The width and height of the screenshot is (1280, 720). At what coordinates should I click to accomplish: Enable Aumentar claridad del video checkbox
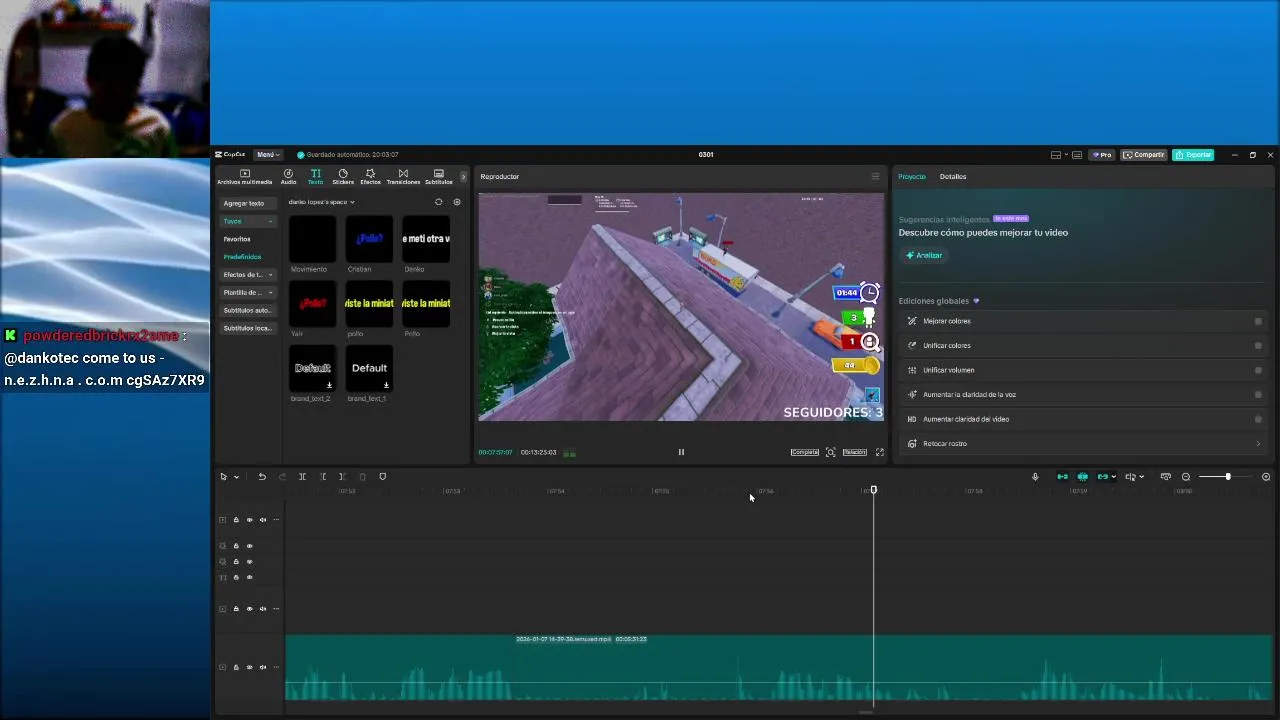tap(1258, 419)
